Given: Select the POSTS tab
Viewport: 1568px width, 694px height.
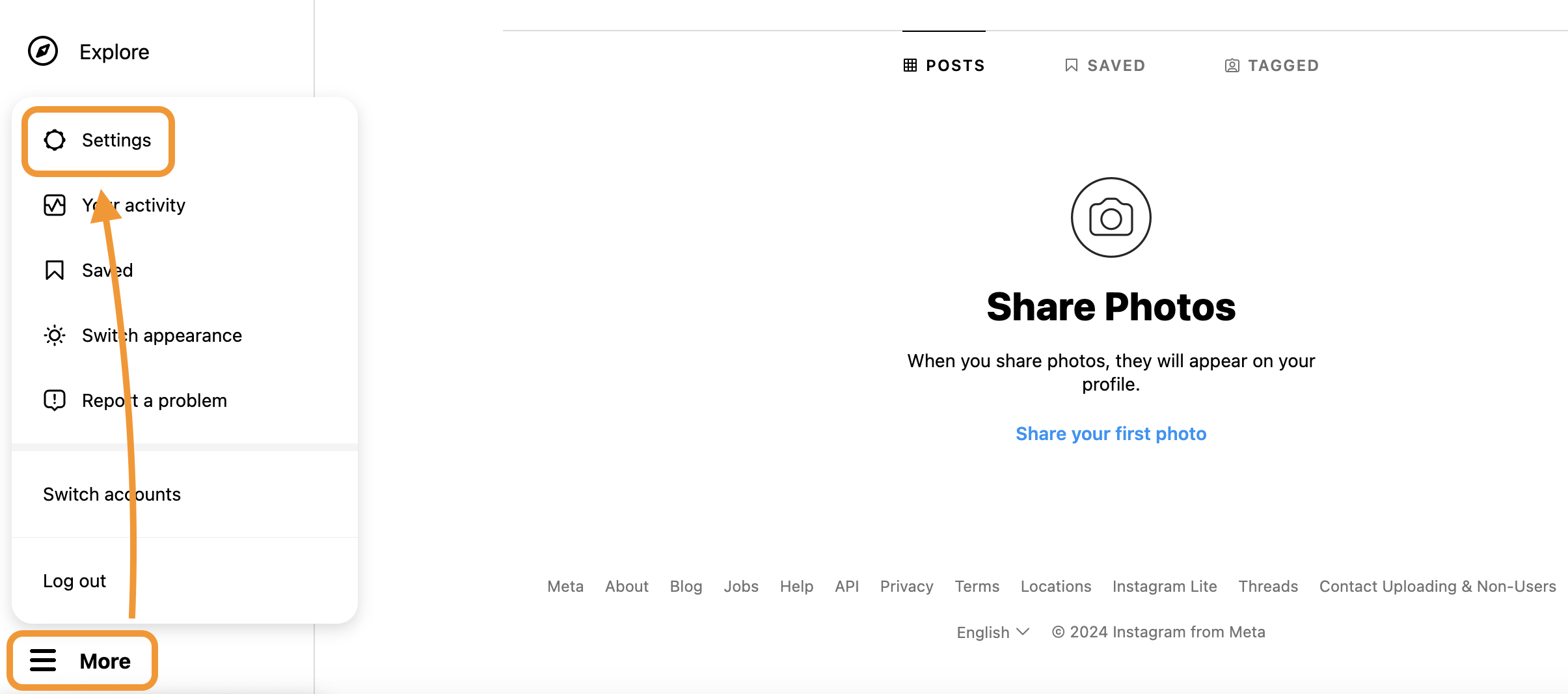Looking at the screenshot, I should (x=944, y=65).
